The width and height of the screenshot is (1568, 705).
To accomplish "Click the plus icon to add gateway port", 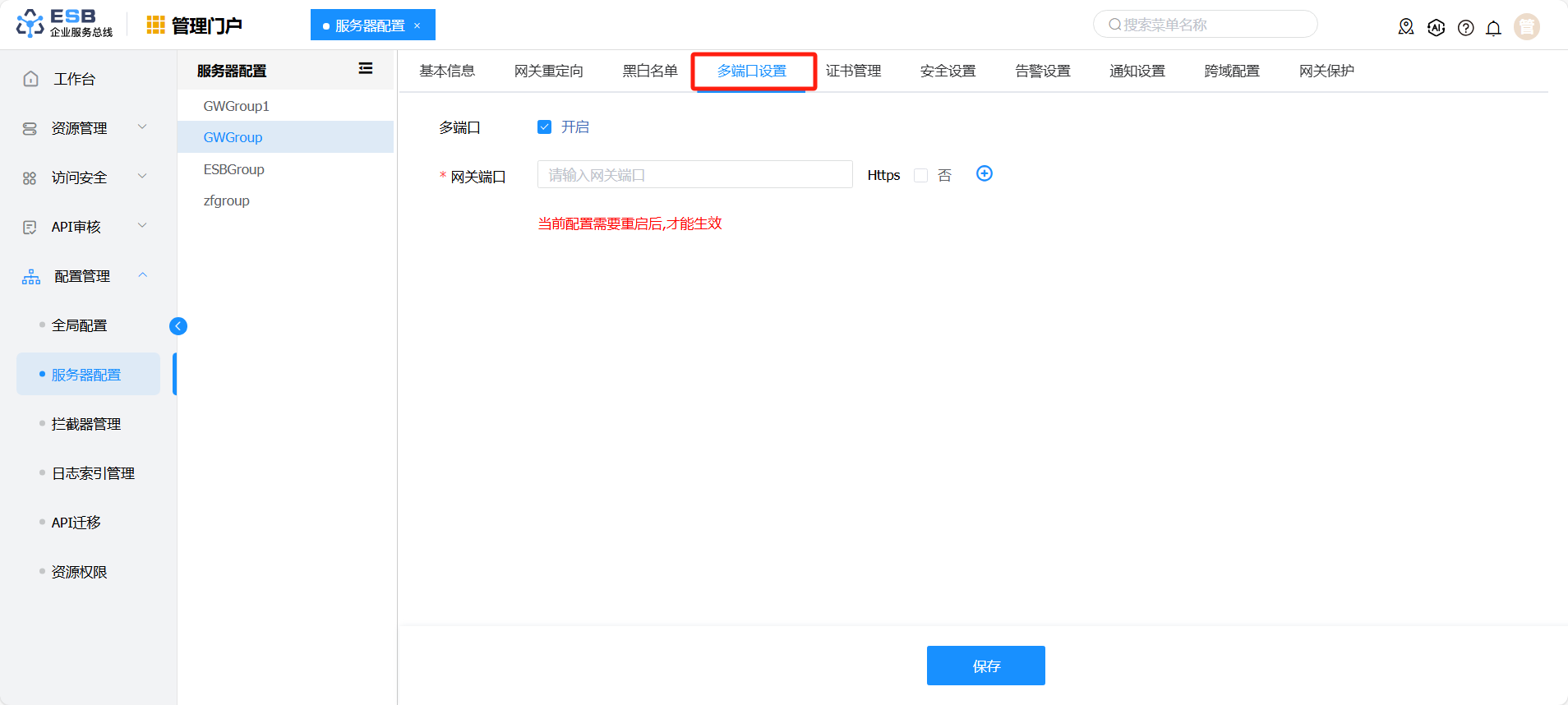I will [984, 173].
